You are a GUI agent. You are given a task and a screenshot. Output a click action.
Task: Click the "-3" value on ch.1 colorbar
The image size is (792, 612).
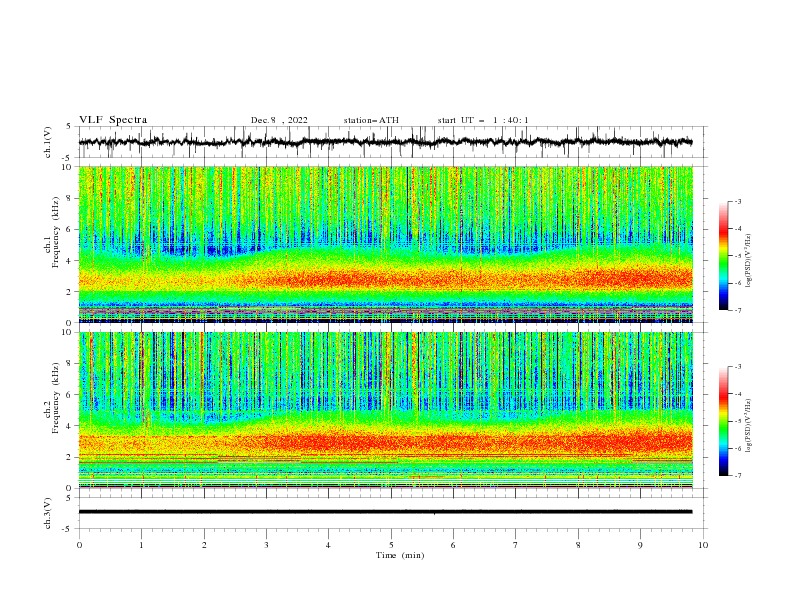click(738, 202)
